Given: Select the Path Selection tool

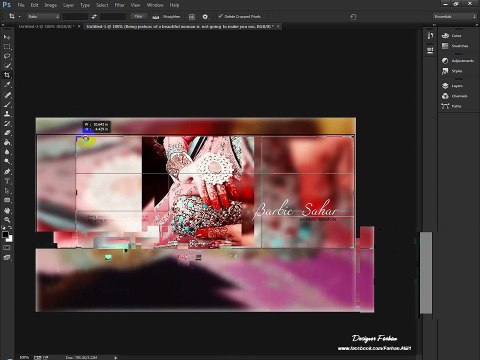Looking at the screenshot, I should pyautogui.click(x=7, y=191).
